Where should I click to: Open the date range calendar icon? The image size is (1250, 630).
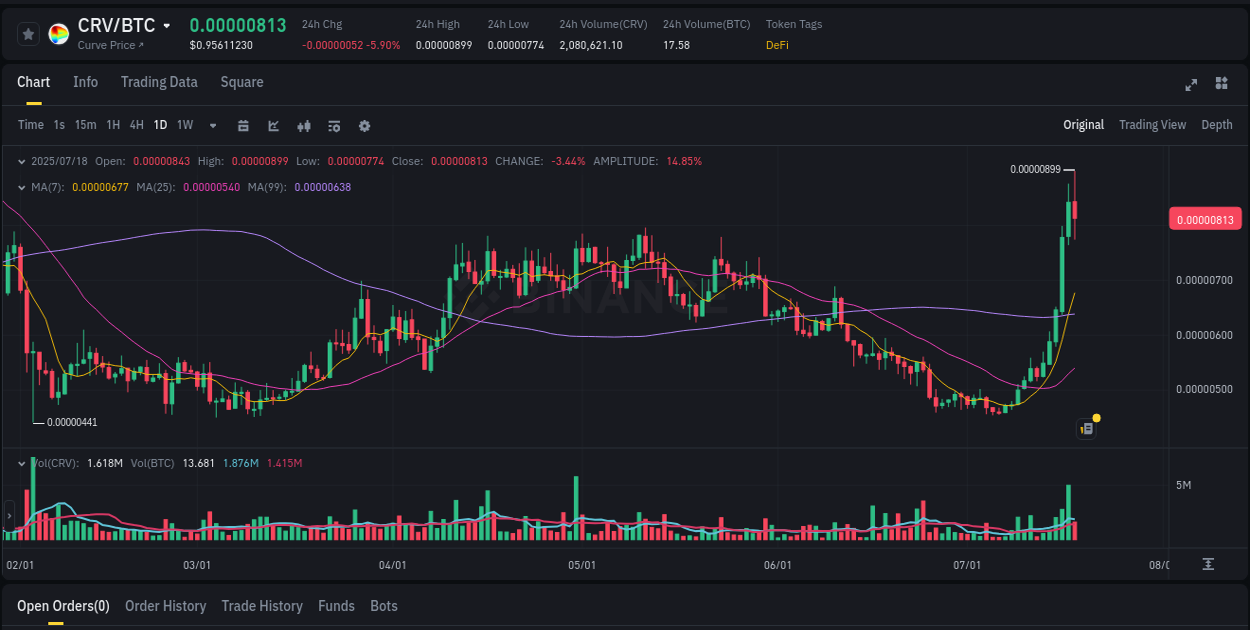243,126
